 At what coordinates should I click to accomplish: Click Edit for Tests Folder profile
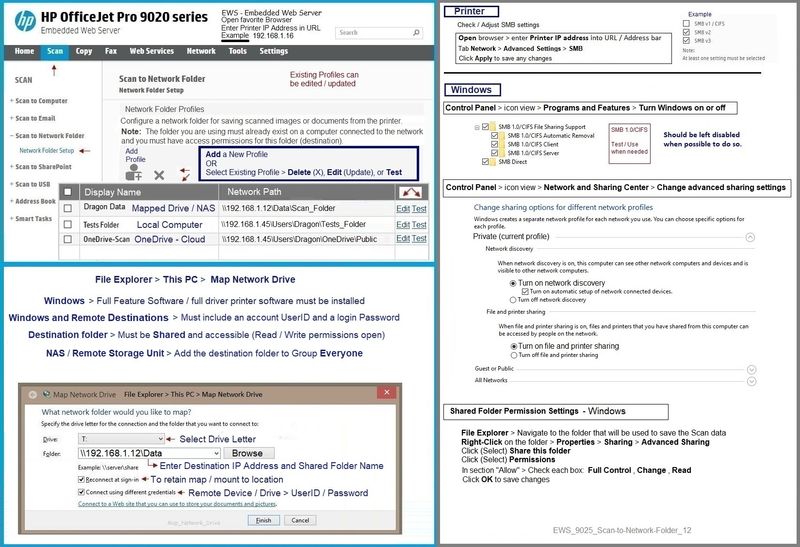point(403,225)
